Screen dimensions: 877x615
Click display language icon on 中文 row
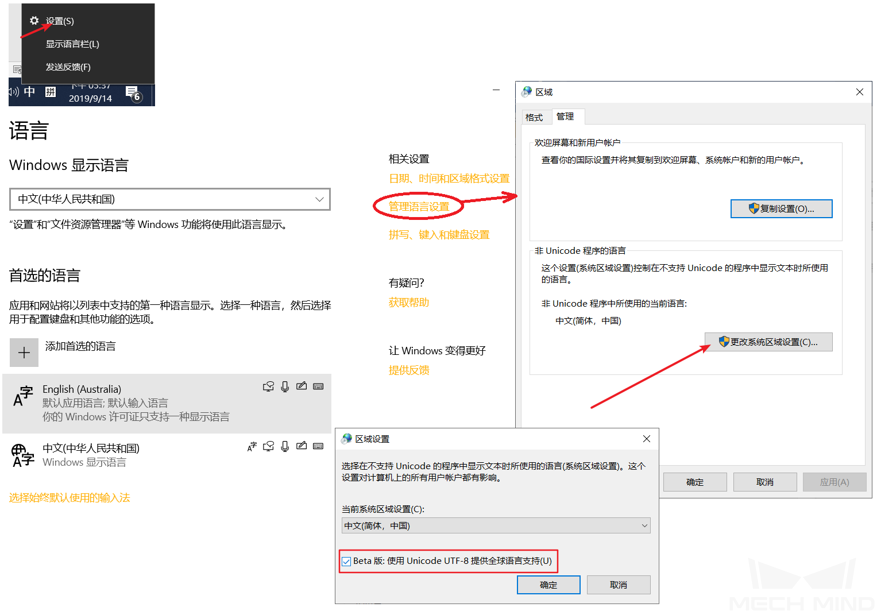(x=252, y=446)
